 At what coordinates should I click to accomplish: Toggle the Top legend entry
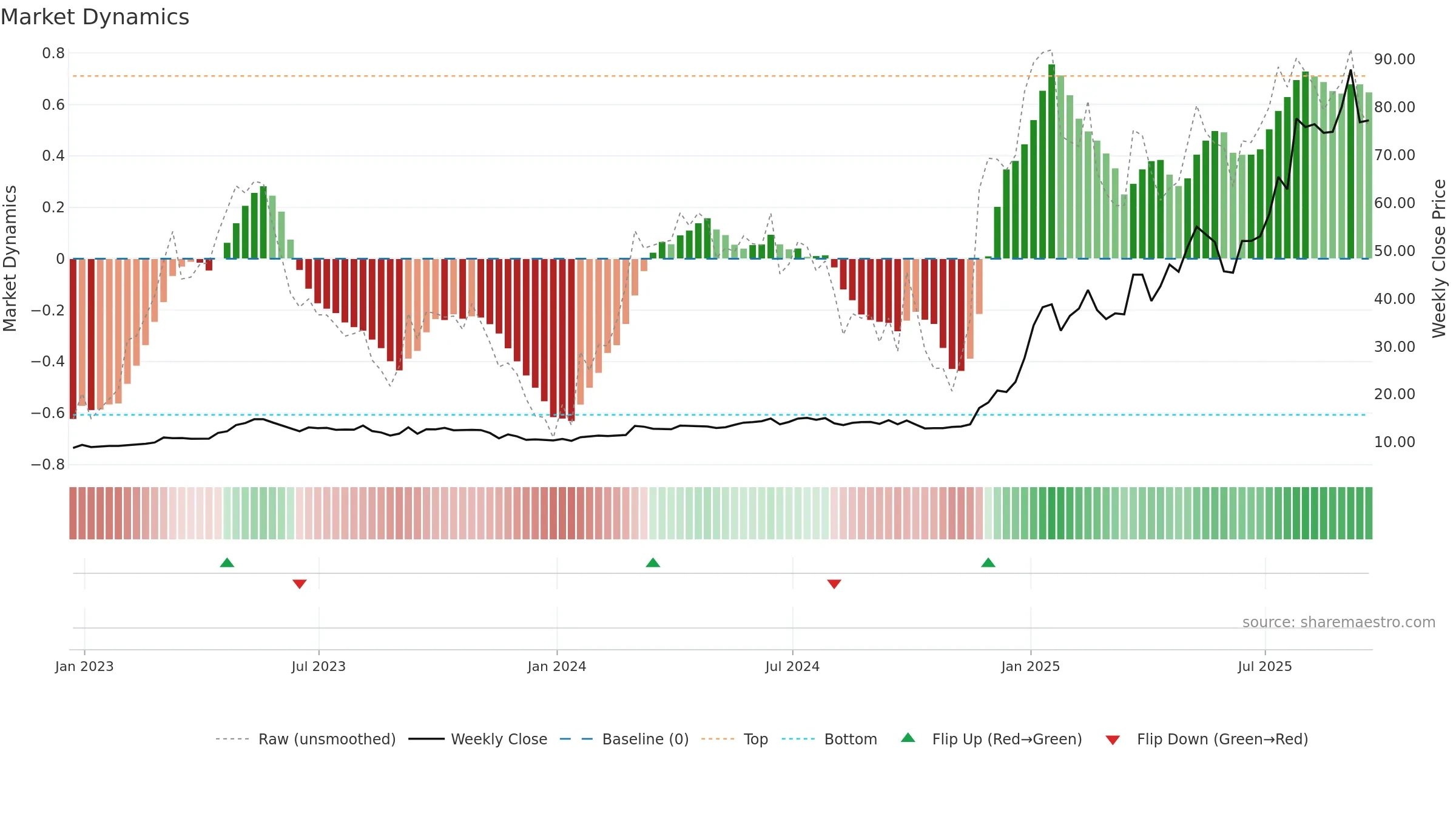[x=735, y=739]
